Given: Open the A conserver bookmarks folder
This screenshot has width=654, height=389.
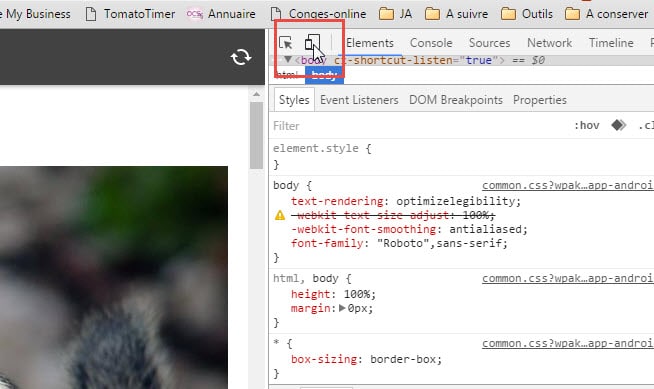Looking at the screenshot, I should click(606, 14).
